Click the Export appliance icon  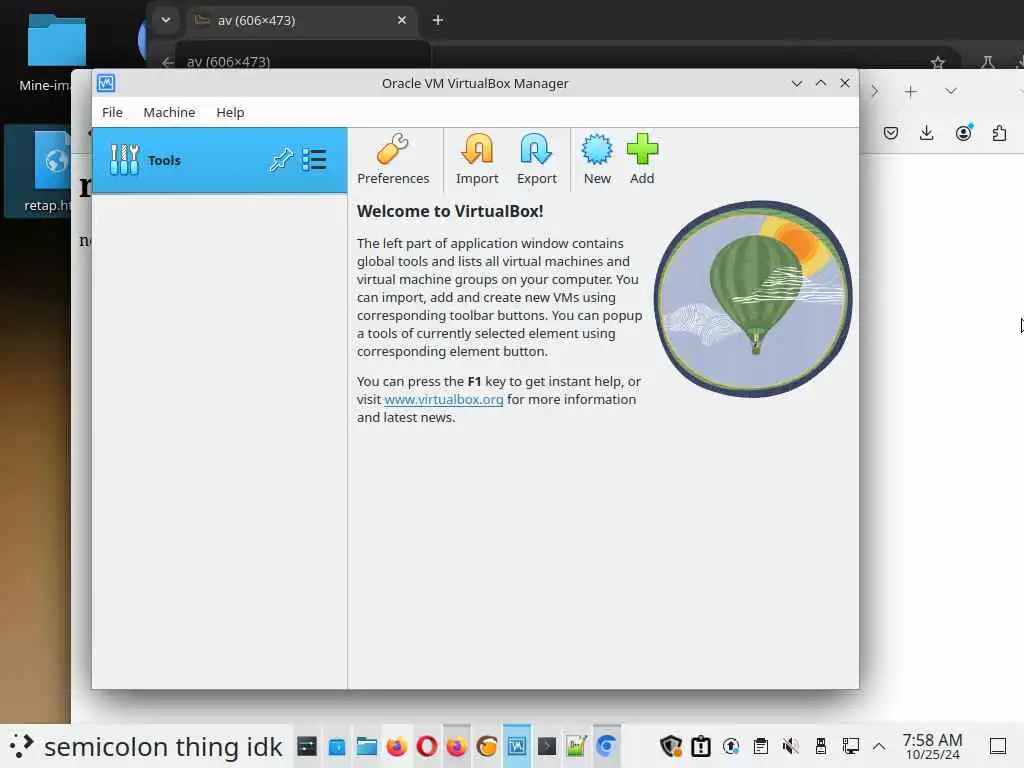[x=536, y=160]
